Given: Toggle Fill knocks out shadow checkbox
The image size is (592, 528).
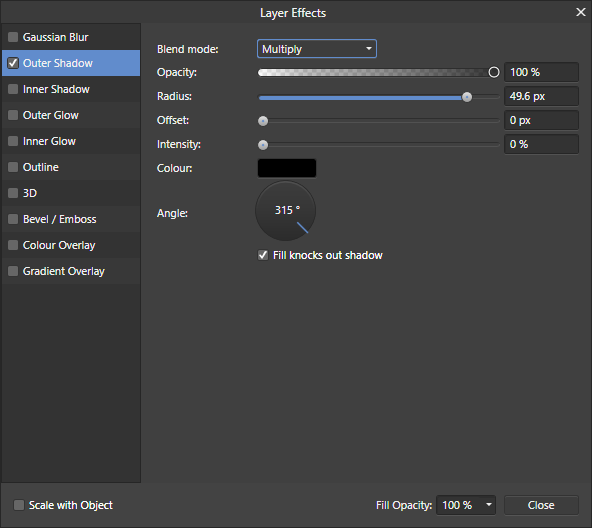Looking at the screenshot, I should (263, 255).
